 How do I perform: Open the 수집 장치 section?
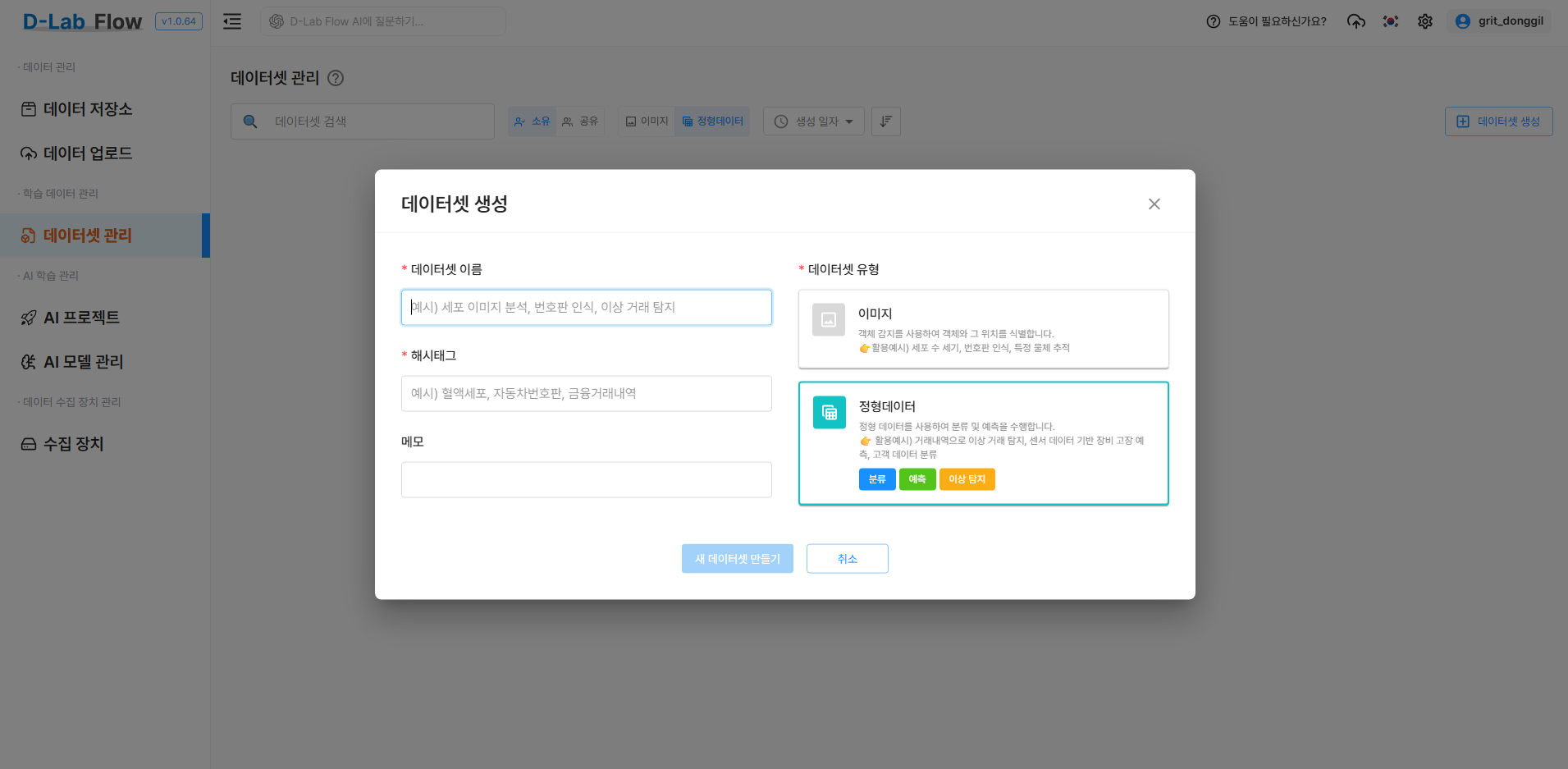click(x=72, y=443)
